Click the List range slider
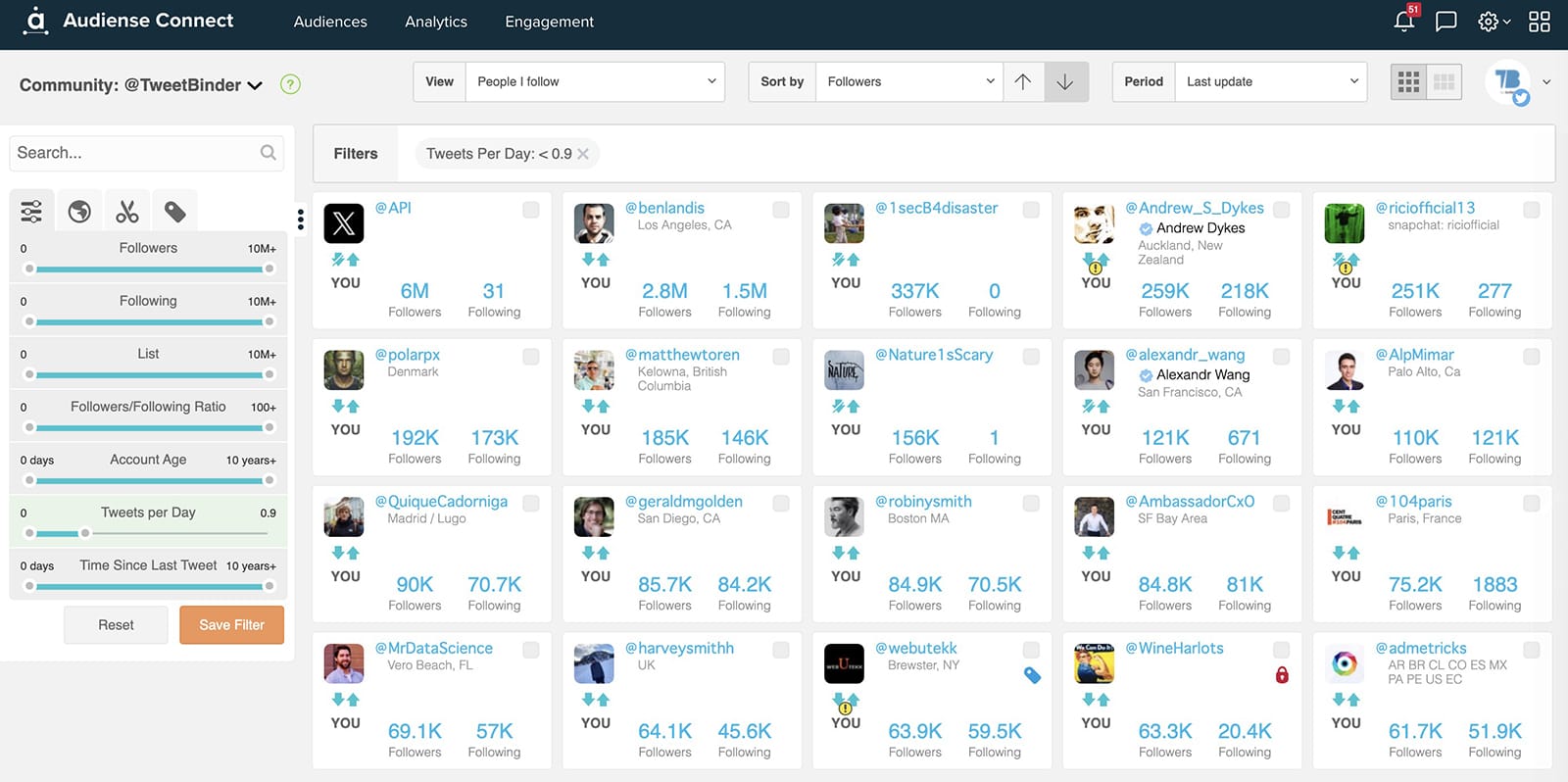This screenshot has height=782, width=1568. (149, 374)
